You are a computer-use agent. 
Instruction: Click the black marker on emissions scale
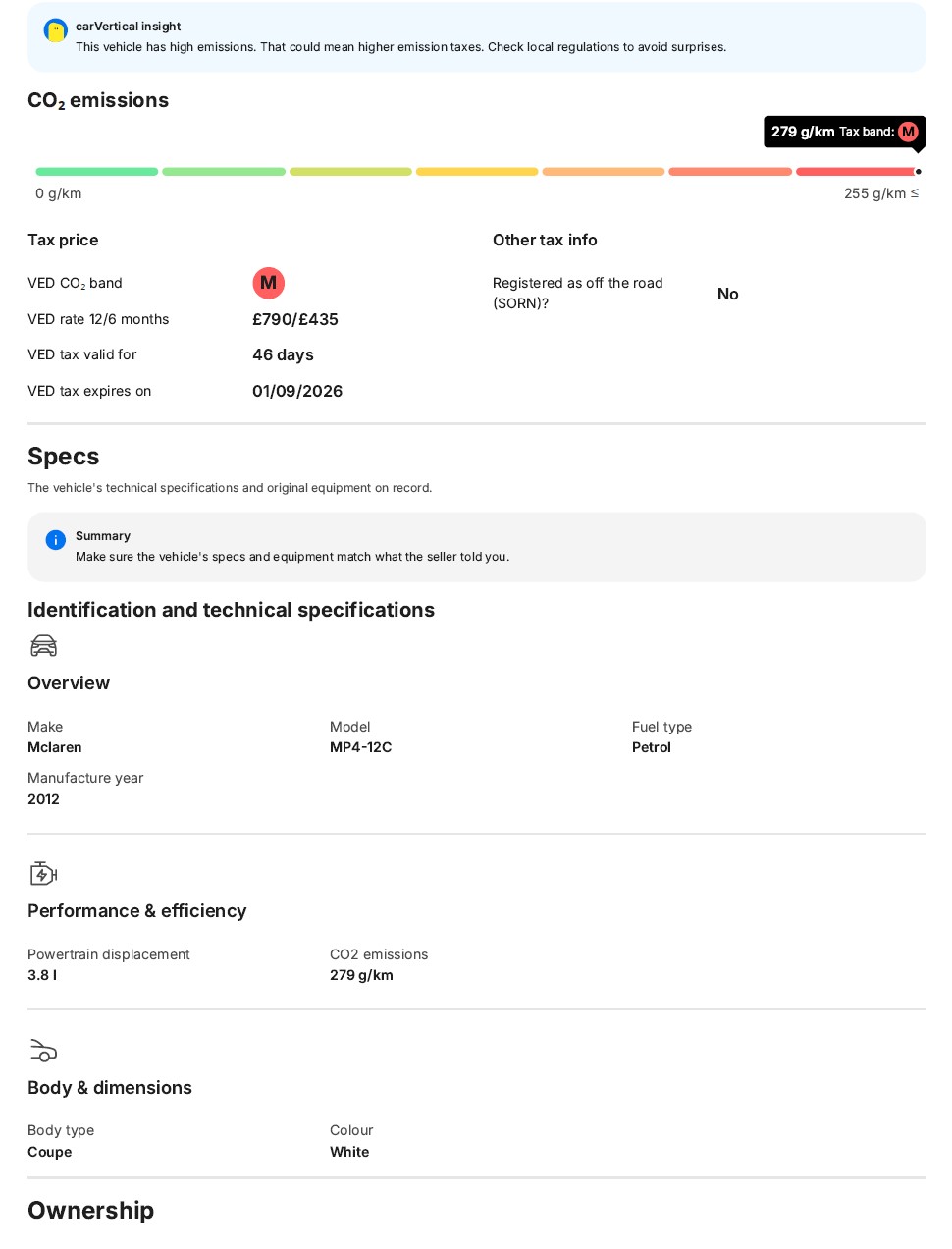[918, 171]
